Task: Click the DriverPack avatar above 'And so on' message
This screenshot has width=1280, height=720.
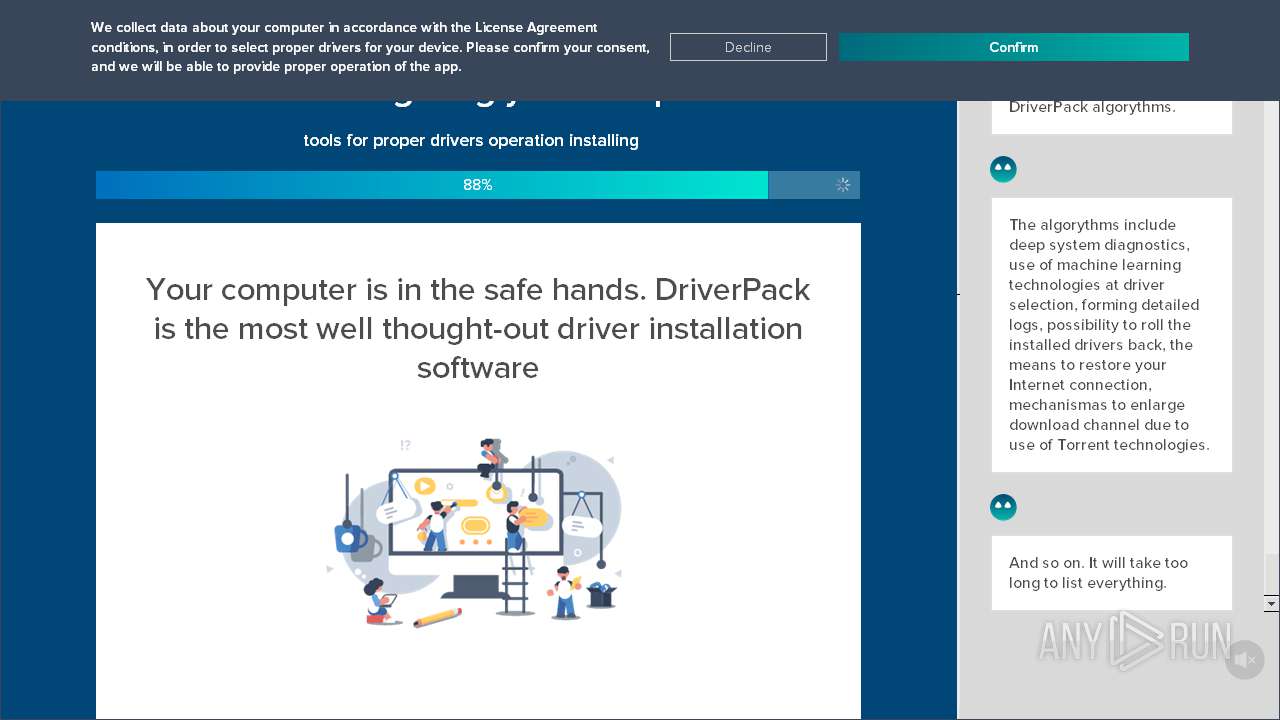Action: pos(1003,507)
